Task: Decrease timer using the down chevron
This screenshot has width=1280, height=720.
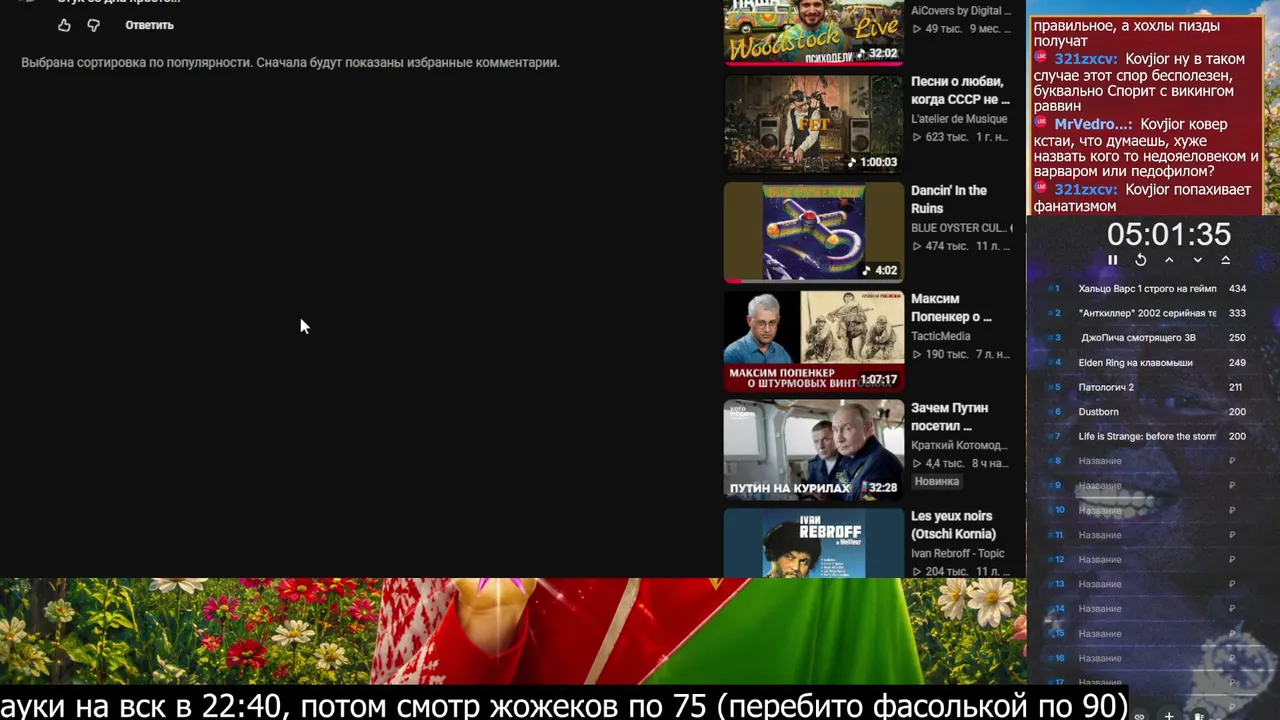Action: [1197, 260]
